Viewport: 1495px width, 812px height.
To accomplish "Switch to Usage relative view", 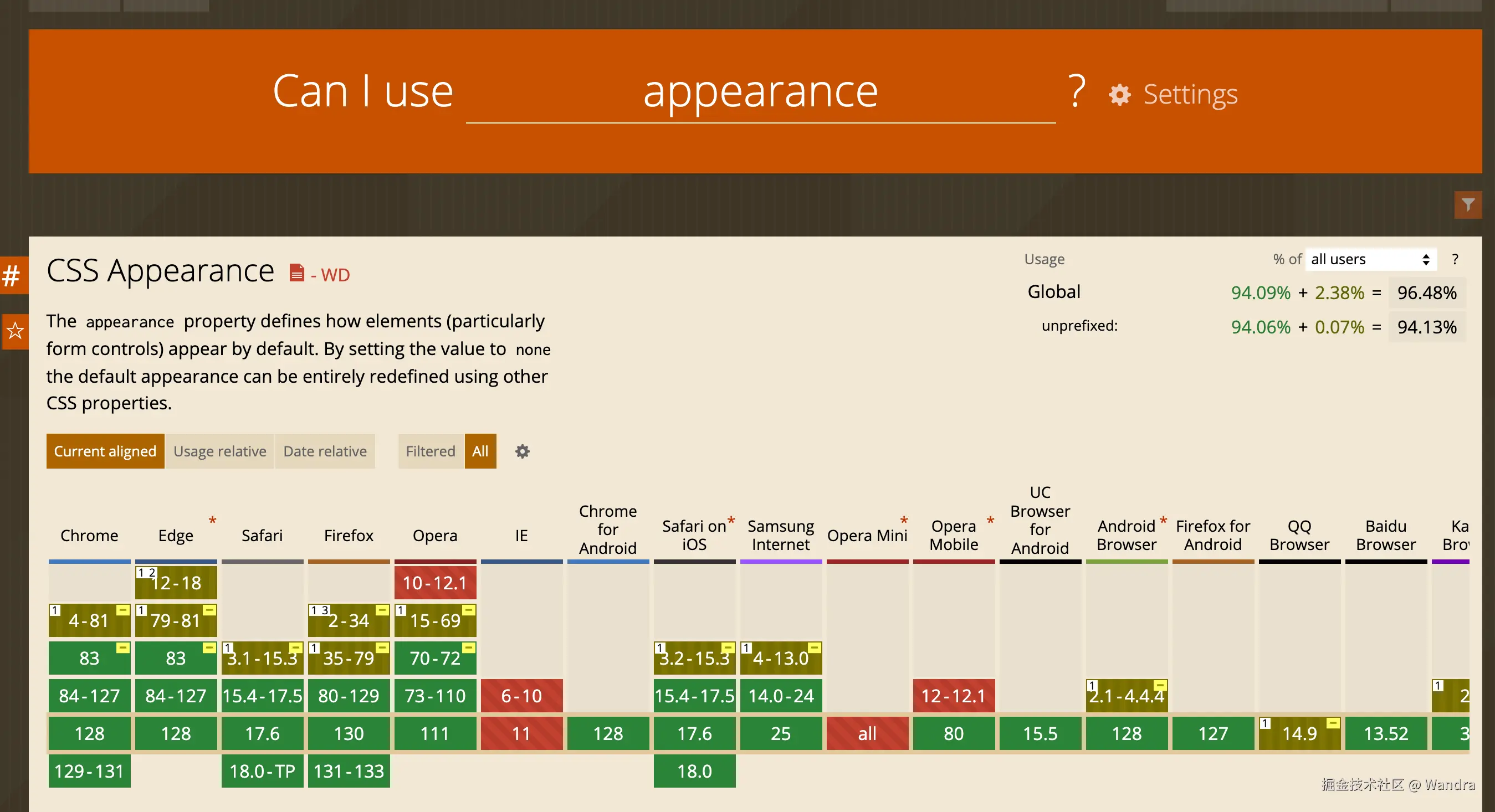I will coord(220,451).
